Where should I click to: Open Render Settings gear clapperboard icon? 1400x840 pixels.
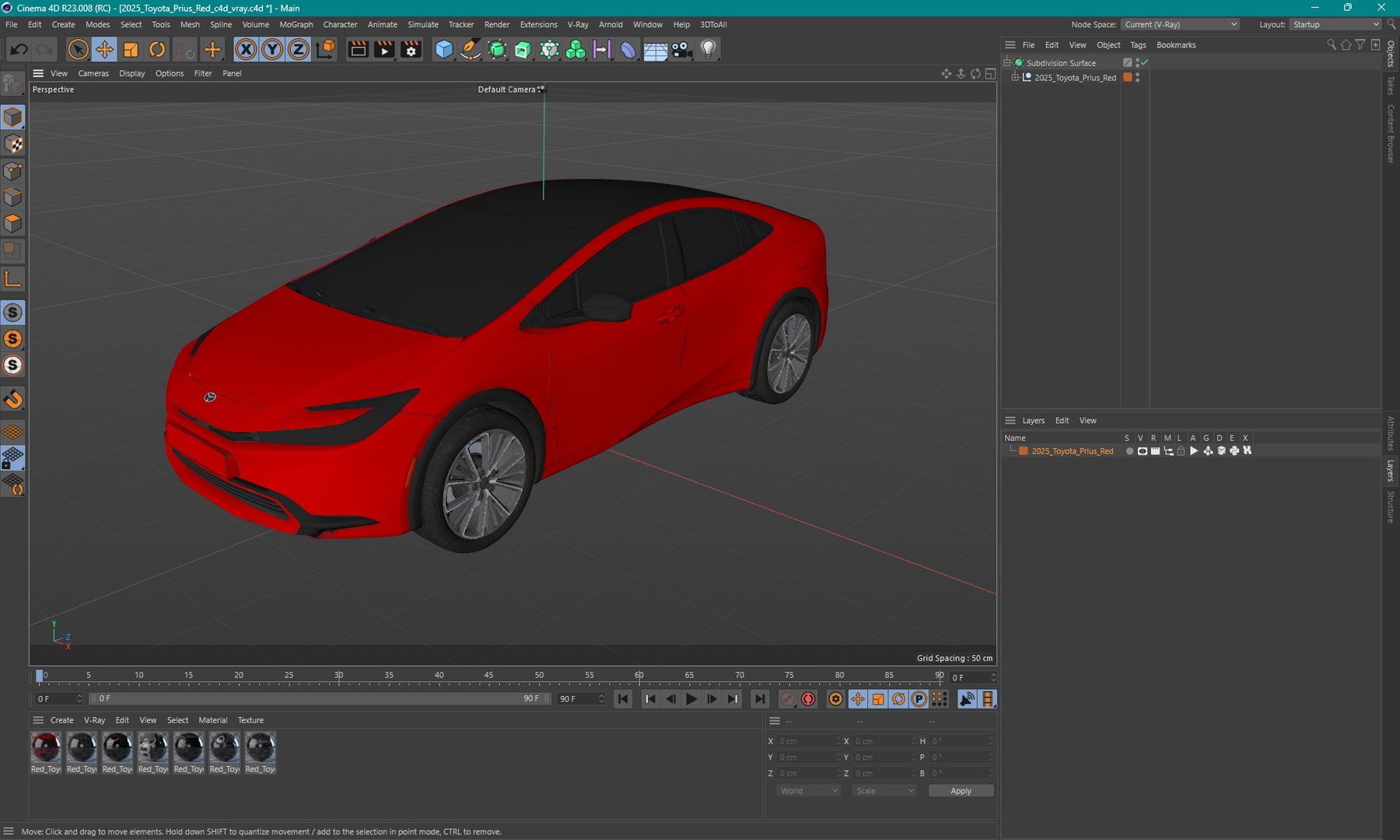tap(411, 50)
